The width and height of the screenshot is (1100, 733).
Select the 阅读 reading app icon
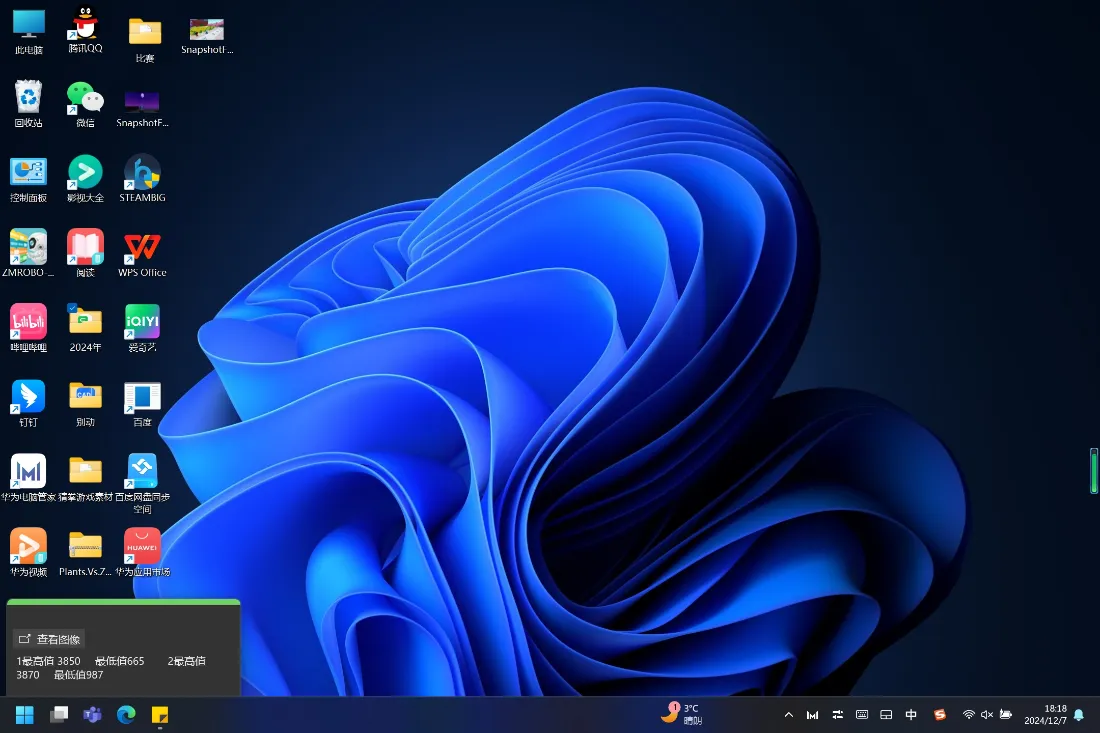86,253
